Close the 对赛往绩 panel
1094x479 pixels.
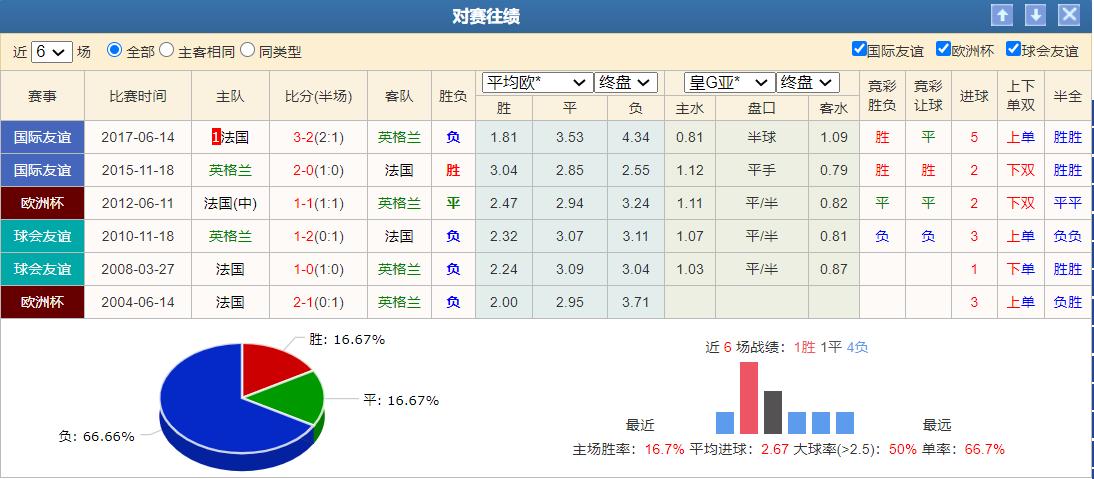[x=1068, y=15]
